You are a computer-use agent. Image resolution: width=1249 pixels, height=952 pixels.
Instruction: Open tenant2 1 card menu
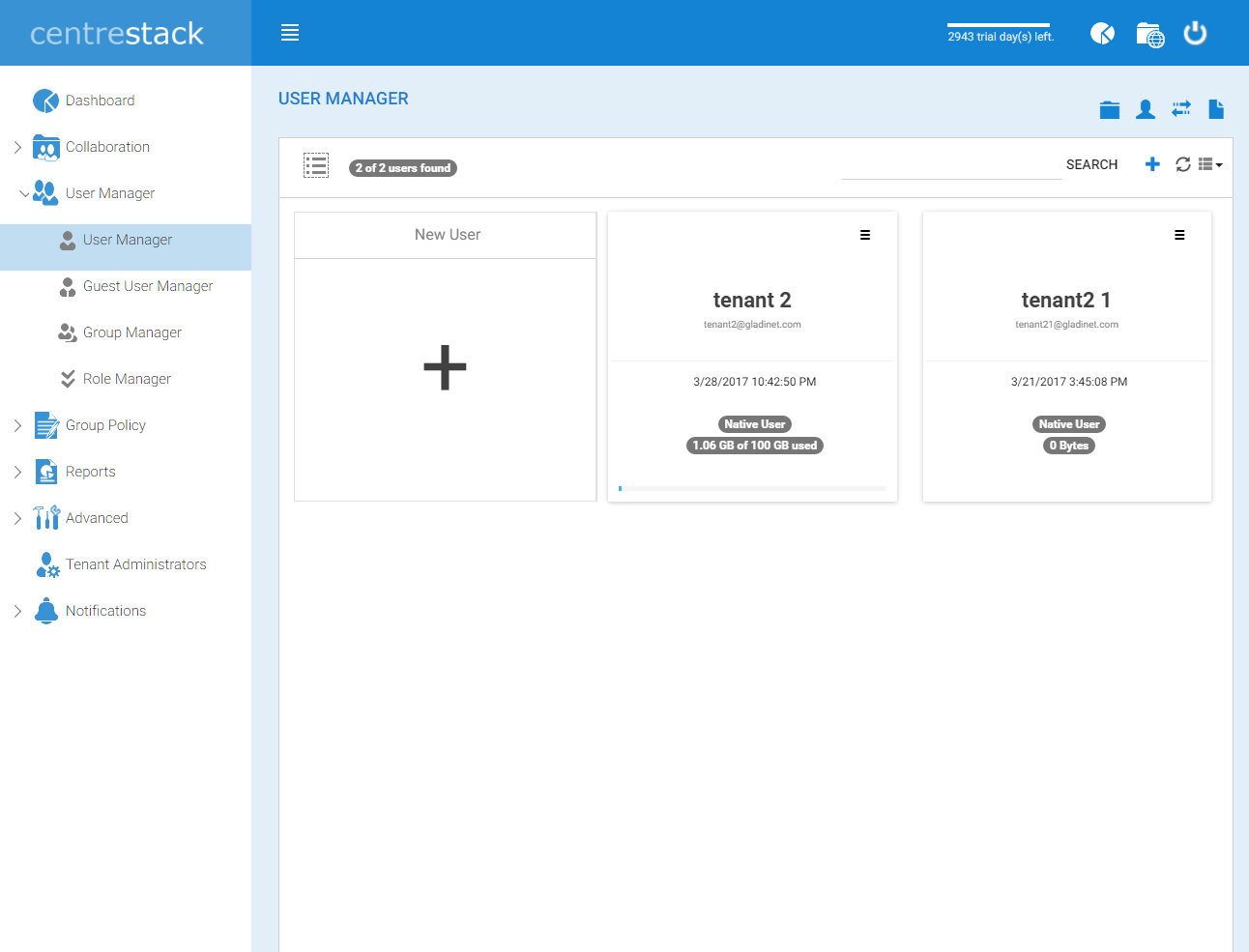(1179, 235)
